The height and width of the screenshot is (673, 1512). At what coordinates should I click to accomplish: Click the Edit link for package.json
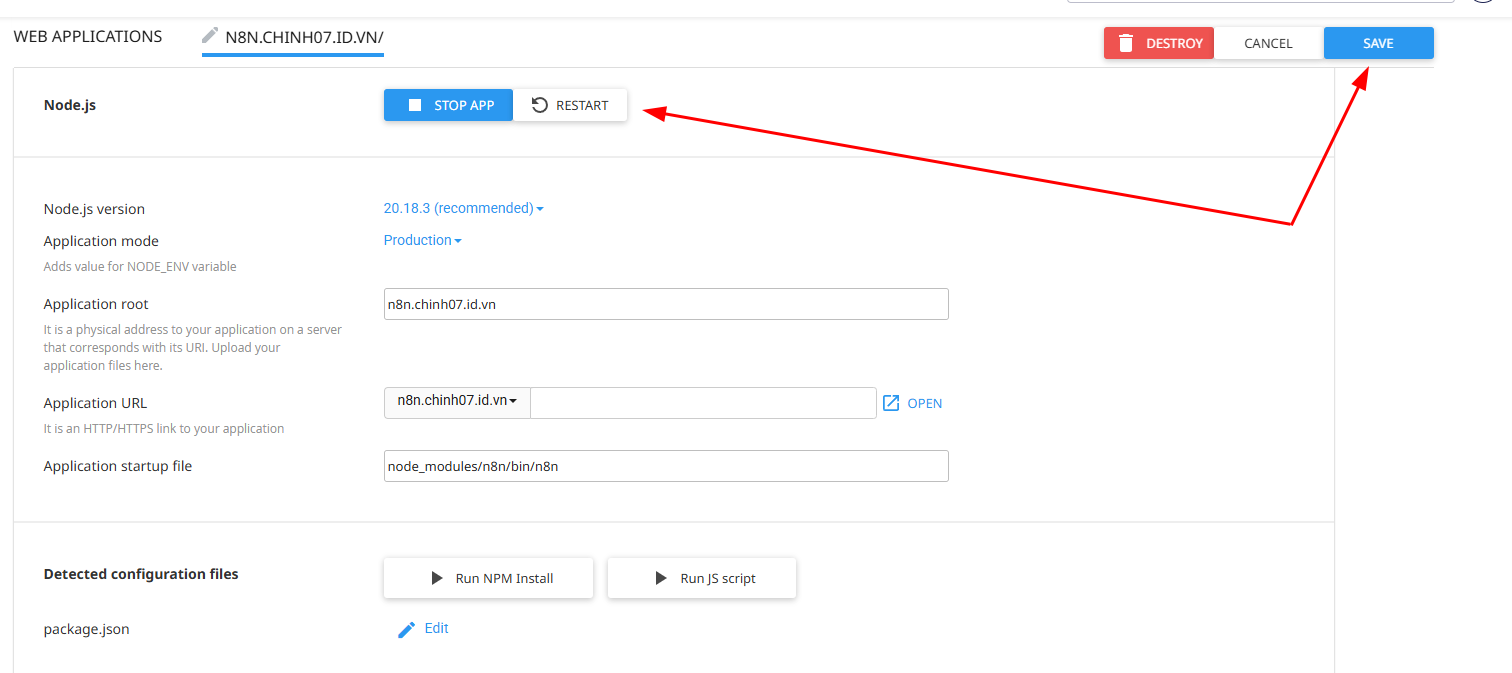coord(436,628)
